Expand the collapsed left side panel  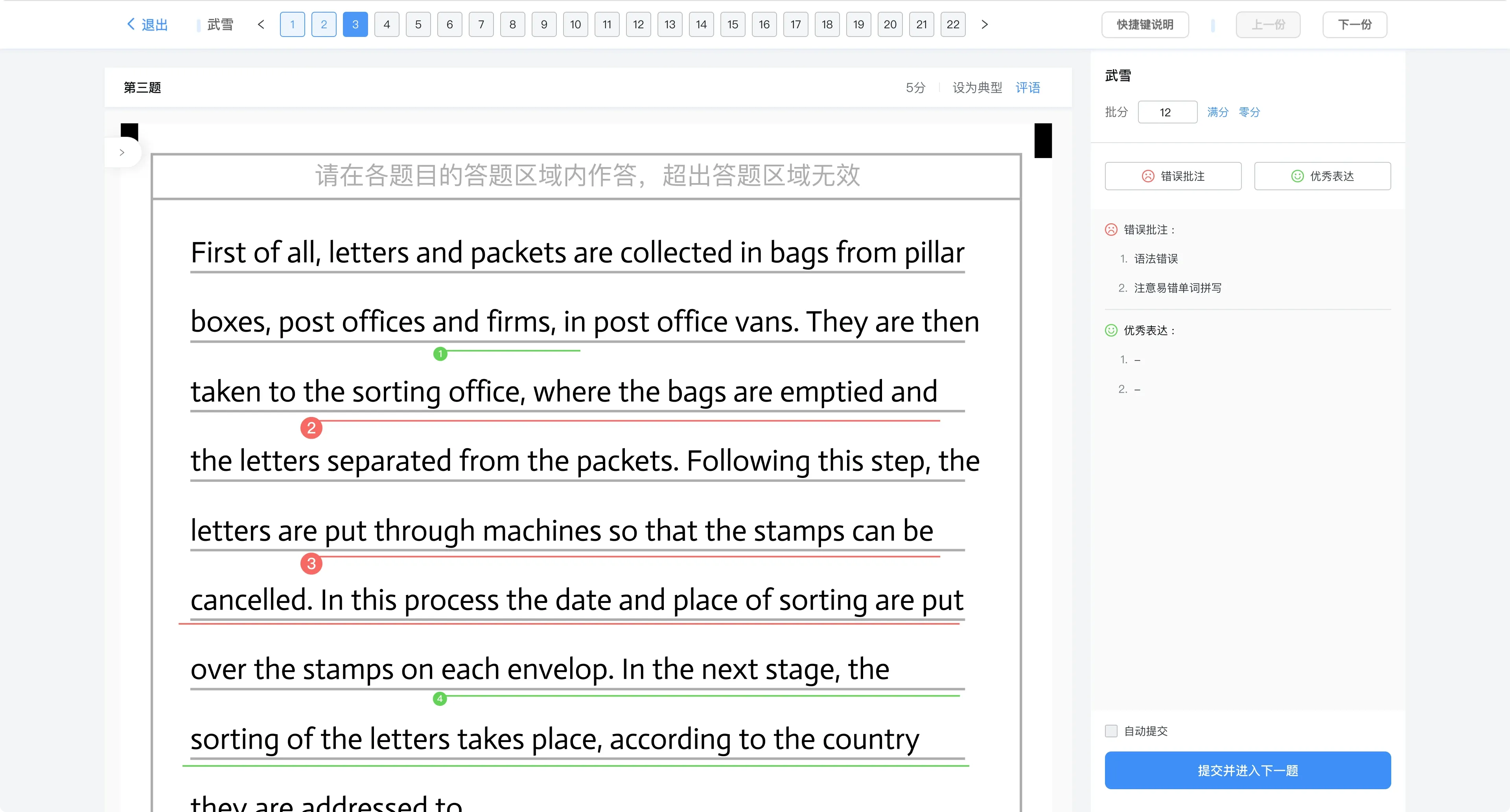pos(122,152)
